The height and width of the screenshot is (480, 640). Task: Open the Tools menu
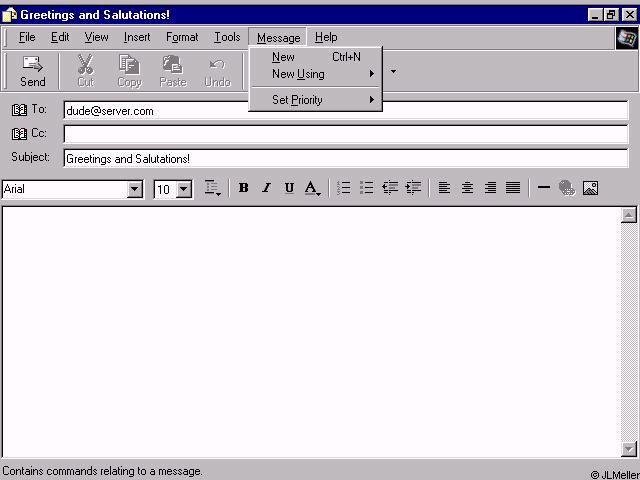point(227,37)
